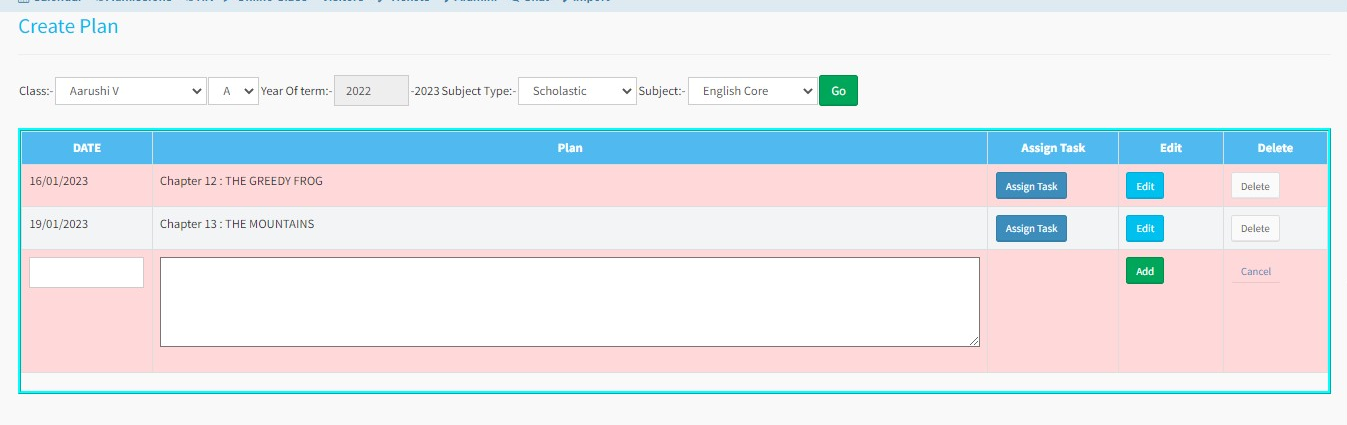Click the Year Of term 2022 field
This screenshot has height=425, width=1347.
pos(370,91)
